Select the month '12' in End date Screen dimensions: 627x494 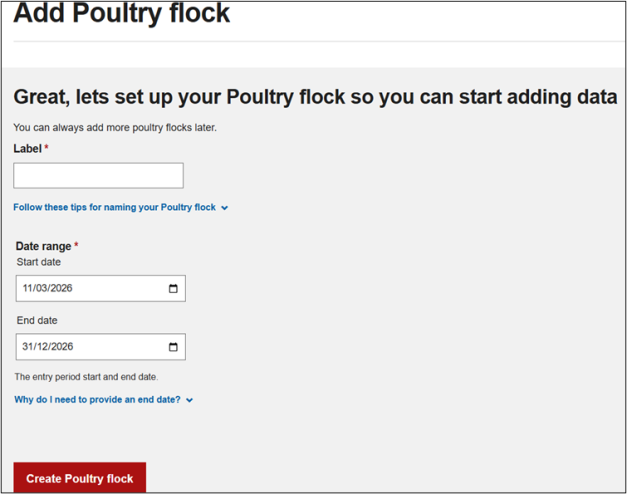(x=41, y=347)
